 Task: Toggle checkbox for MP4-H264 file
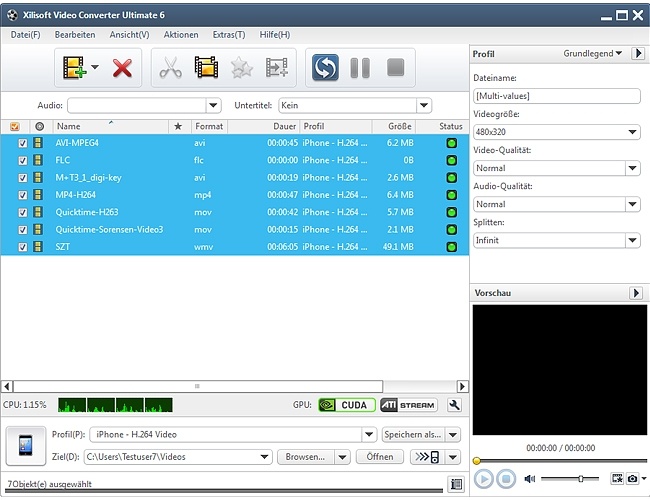23,194
